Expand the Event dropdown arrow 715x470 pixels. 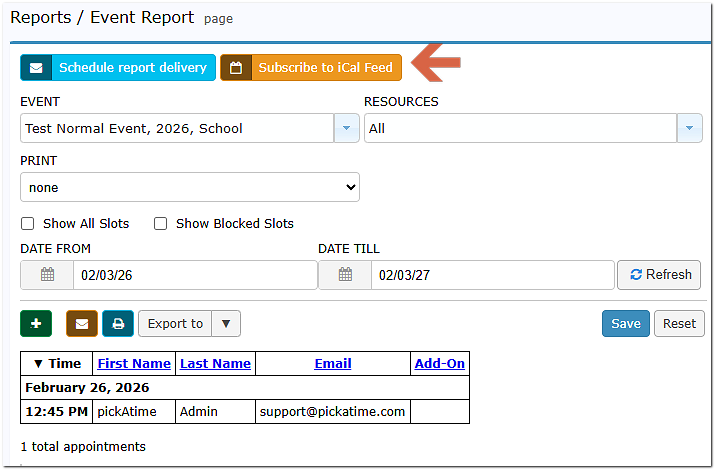346,128
